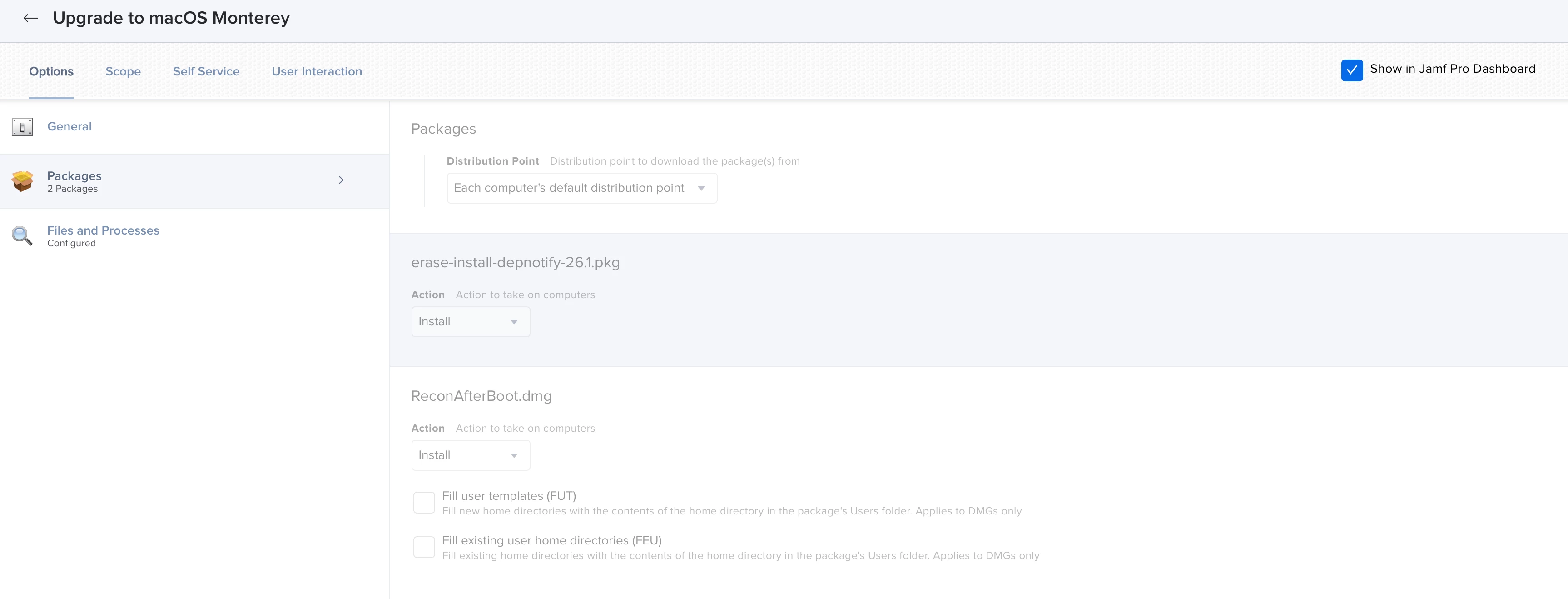
Task: Uncheck Show in Jamf Pro Dashboard
Action: pos(1351,70)
